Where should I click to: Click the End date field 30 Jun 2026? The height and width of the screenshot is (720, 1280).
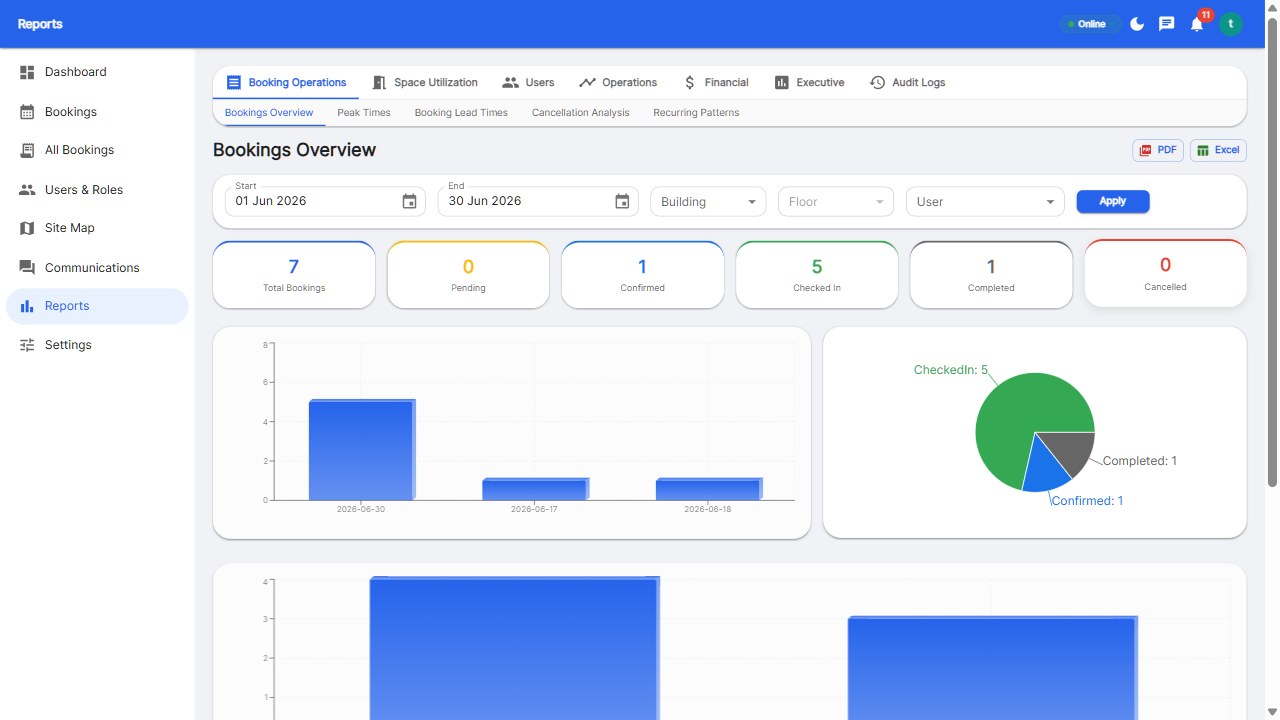coord(539,202)
